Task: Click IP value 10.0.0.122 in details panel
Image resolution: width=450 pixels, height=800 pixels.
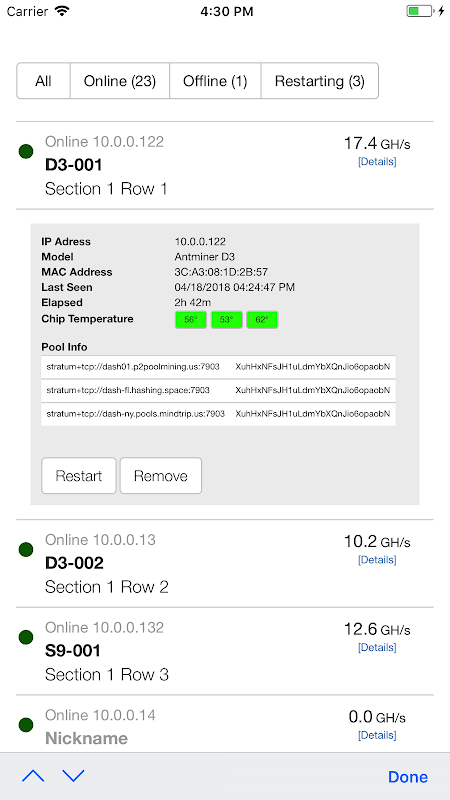Action: tap(200, 241)
